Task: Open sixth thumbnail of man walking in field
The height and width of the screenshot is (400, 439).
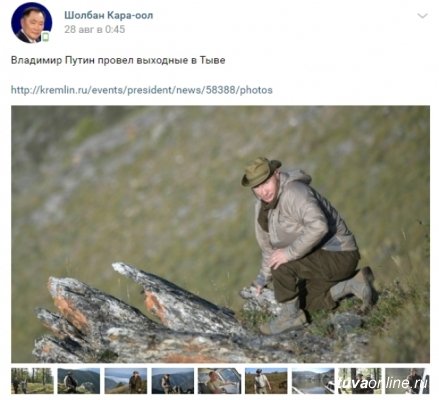Action: [x=266, y=381]
